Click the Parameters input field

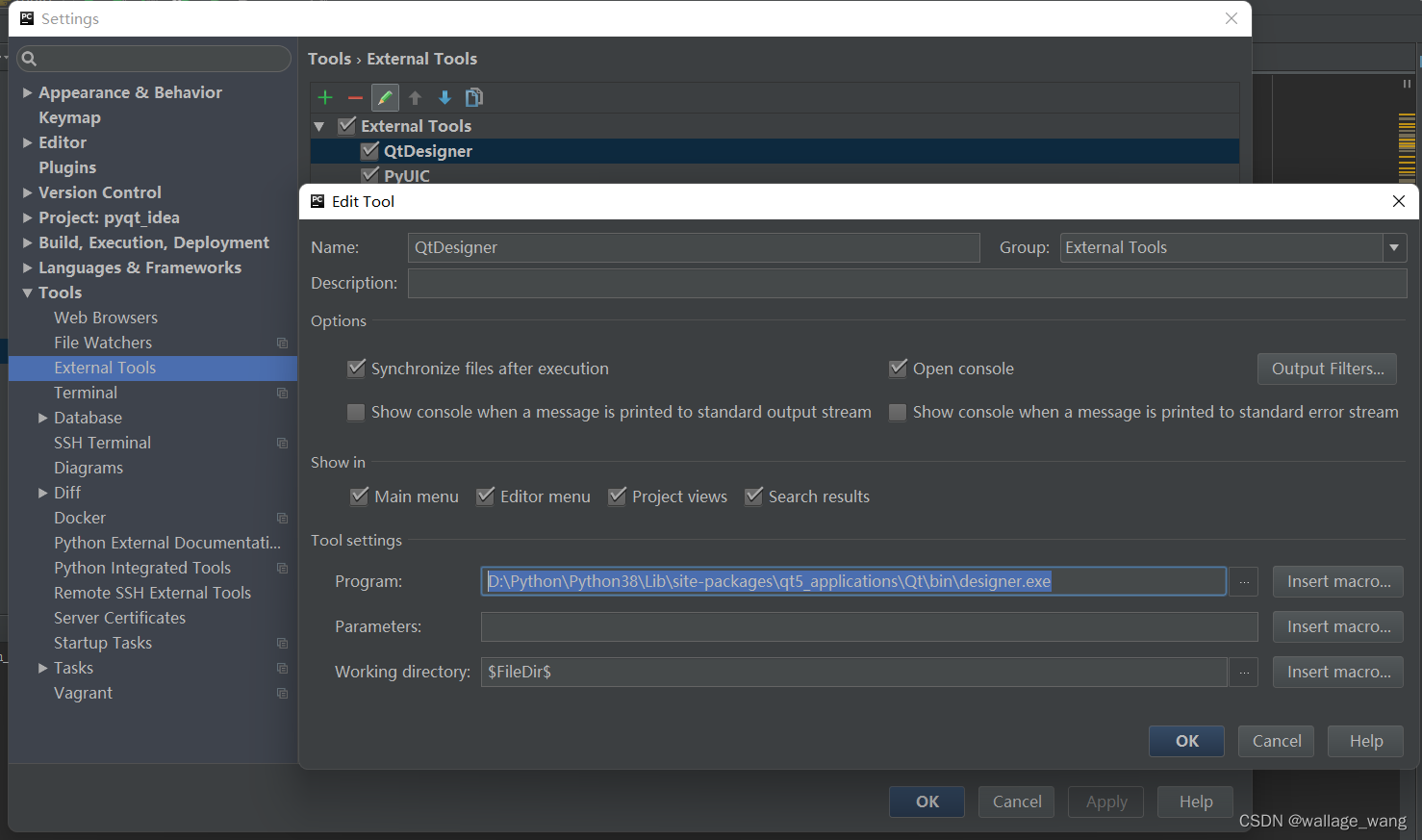[x=870, y=626]
